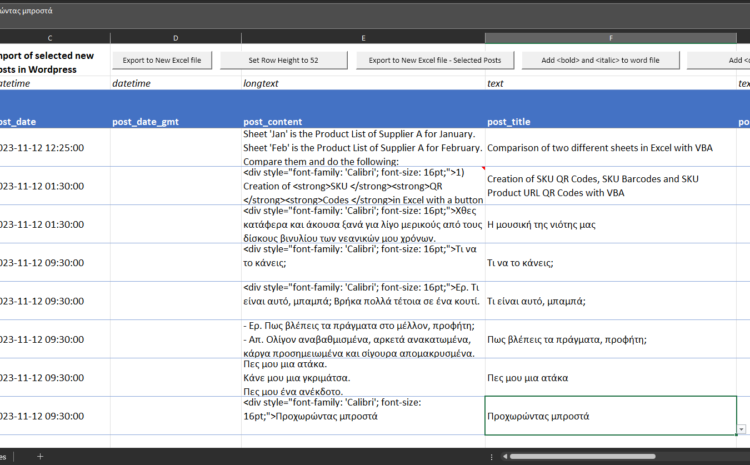This screenshot has height=465, width=750.
Task: Select the date cell ending 12:25:00
Action: [55, 147]
